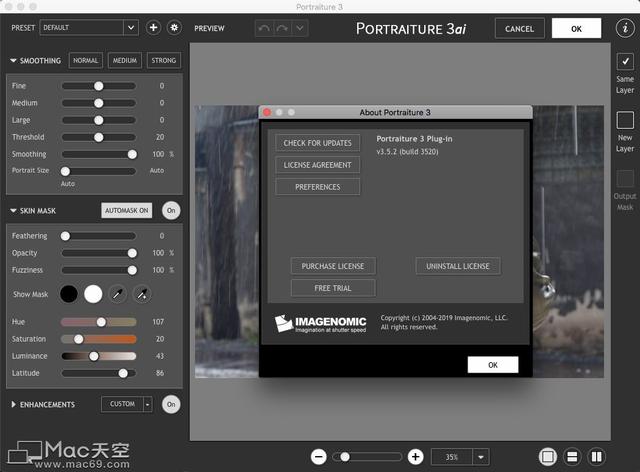This screenshot has width=640, height=472.
Task: Open preset settings gear icon
Action: [x=174, y=28]
